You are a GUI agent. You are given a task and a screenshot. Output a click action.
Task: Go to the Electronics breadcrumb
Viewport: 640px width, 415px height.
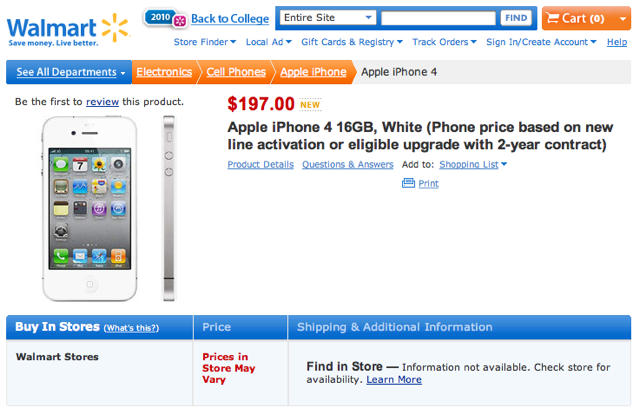click(x=164, y=72)
